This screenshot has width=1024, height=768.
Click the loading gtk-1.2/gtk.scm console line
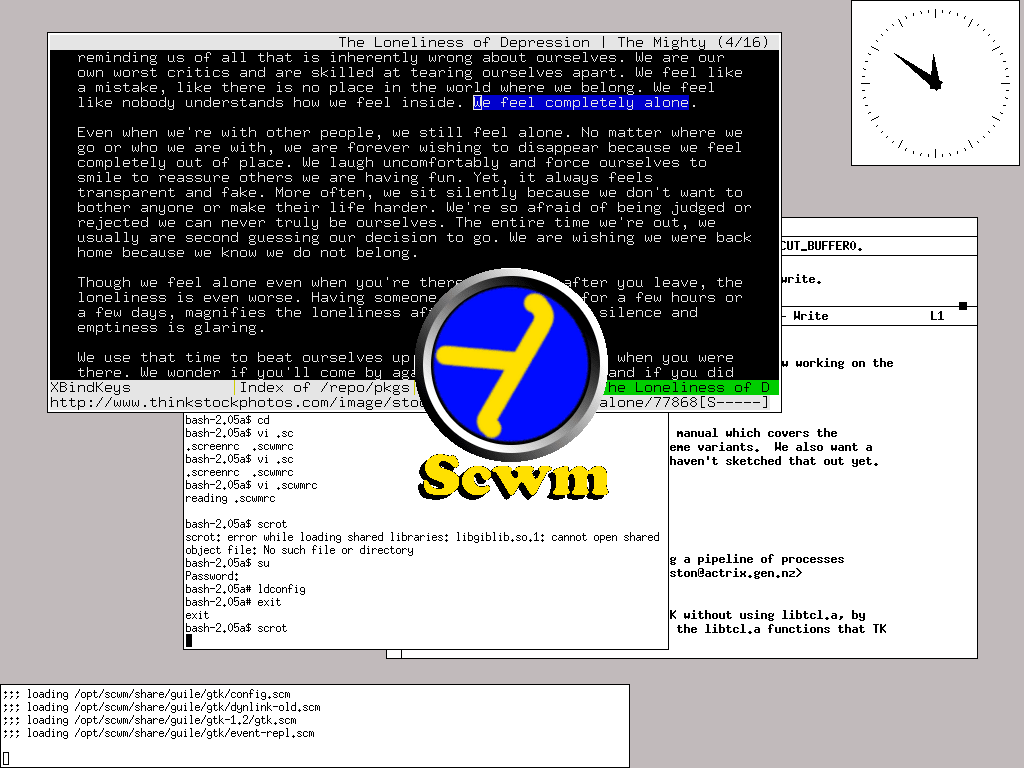[150, 720]
